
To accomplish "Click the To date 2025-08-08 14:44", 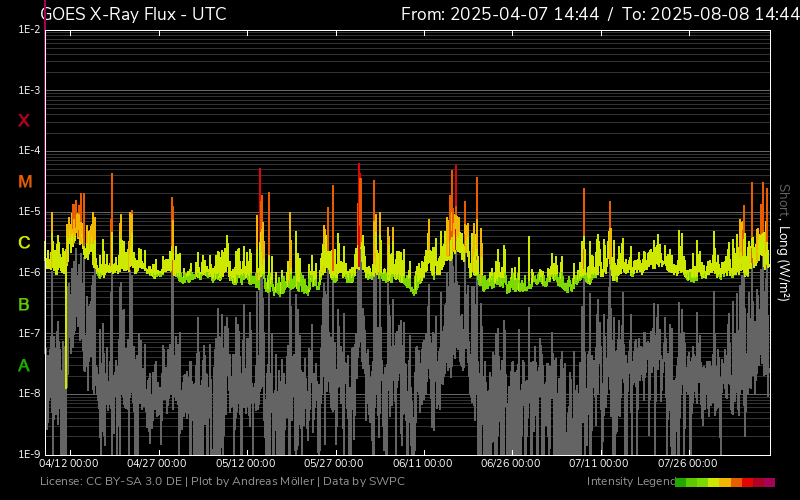I will point(710,14).
